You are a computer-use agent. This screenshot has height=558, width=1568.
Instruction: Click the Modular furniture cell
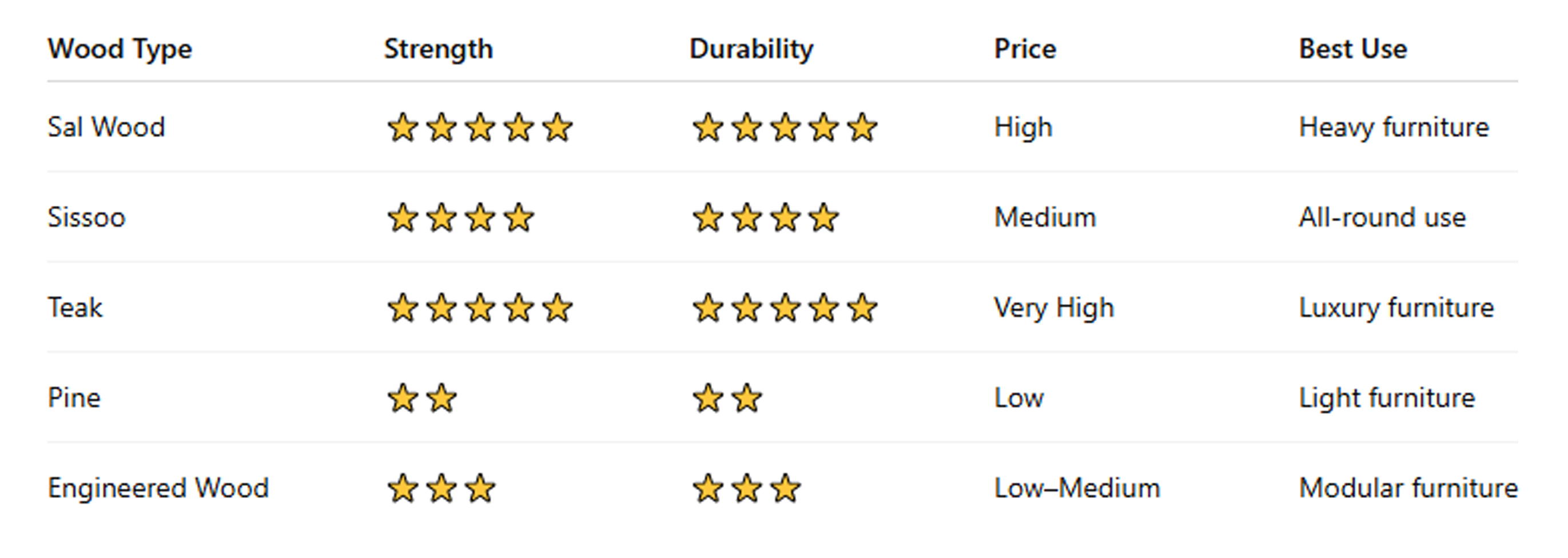1408,489
